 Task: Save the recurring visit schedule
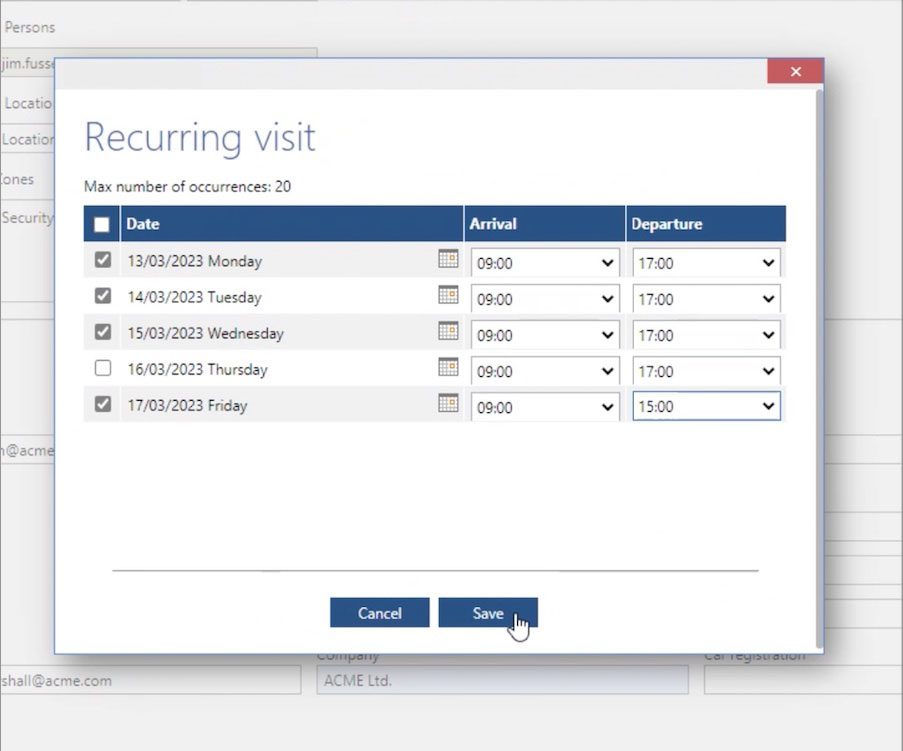coord(488,612)
